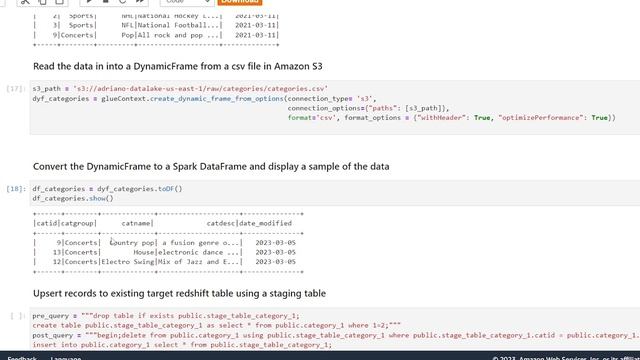640x360 pixels.
Task: Click catid 13 in the output table
Action: click(x=57, y=252)
